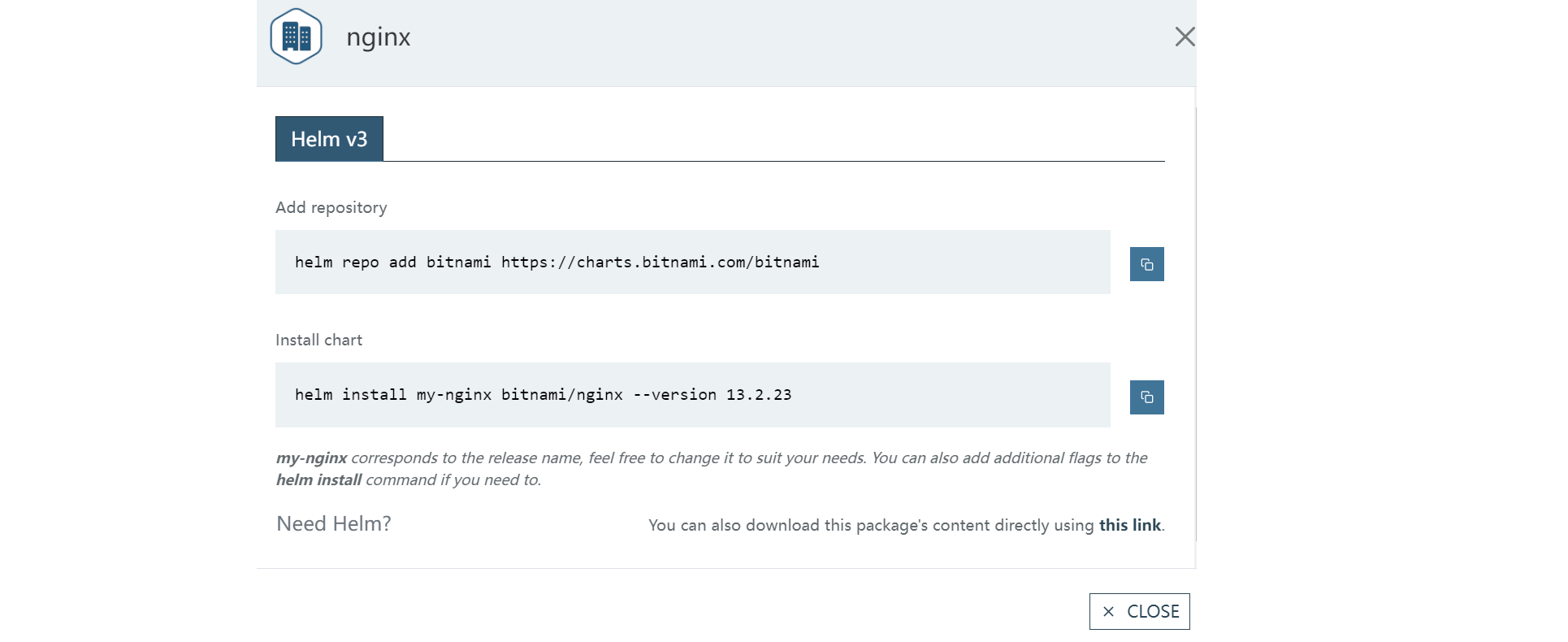The width and height of the screenshot is (1568, 642).
Task: Click the bold my-nginx text in the note
Action: point(311,458)
